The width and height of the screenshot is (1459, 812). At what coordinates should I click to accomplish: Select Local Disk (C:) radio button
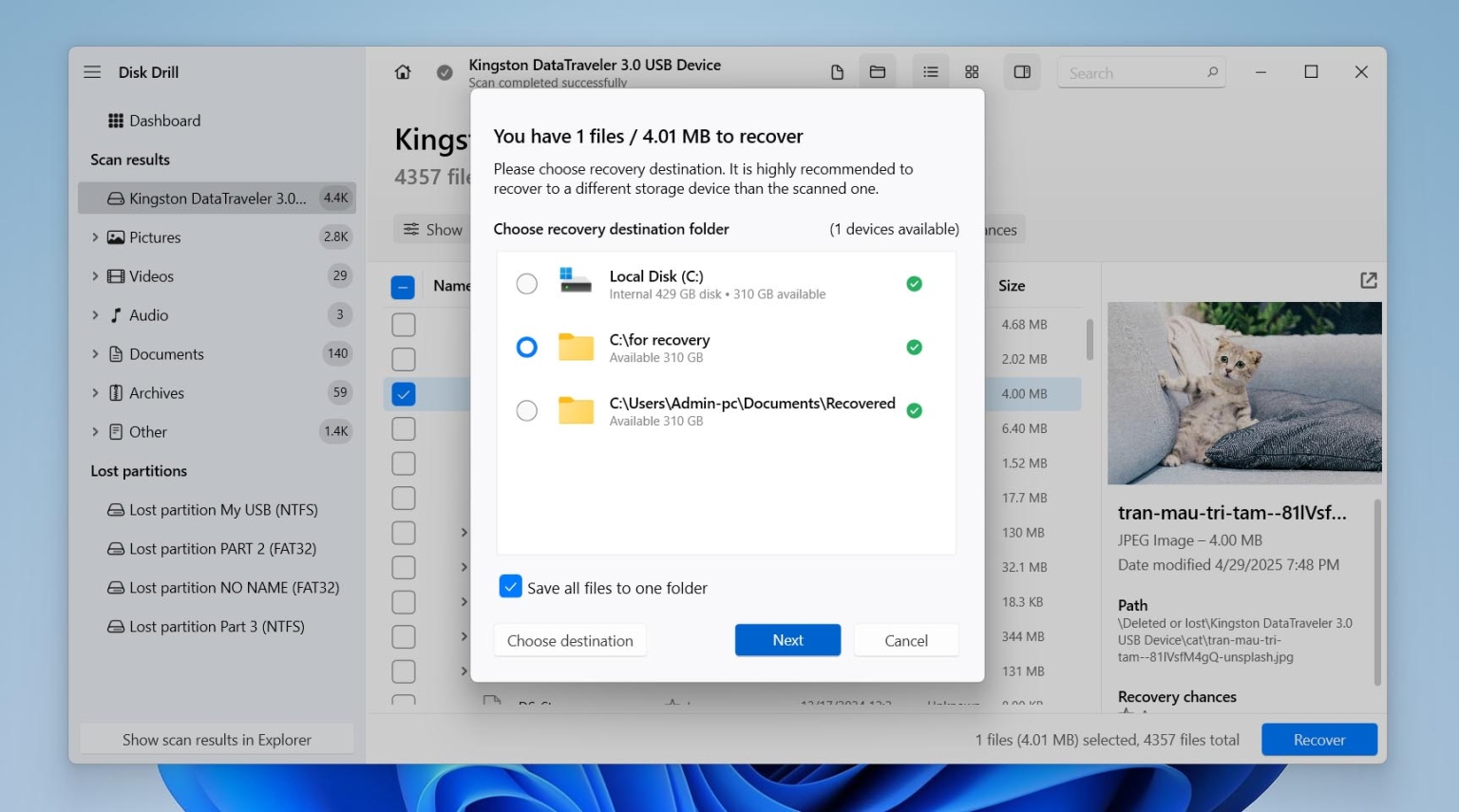coord(526,284)
